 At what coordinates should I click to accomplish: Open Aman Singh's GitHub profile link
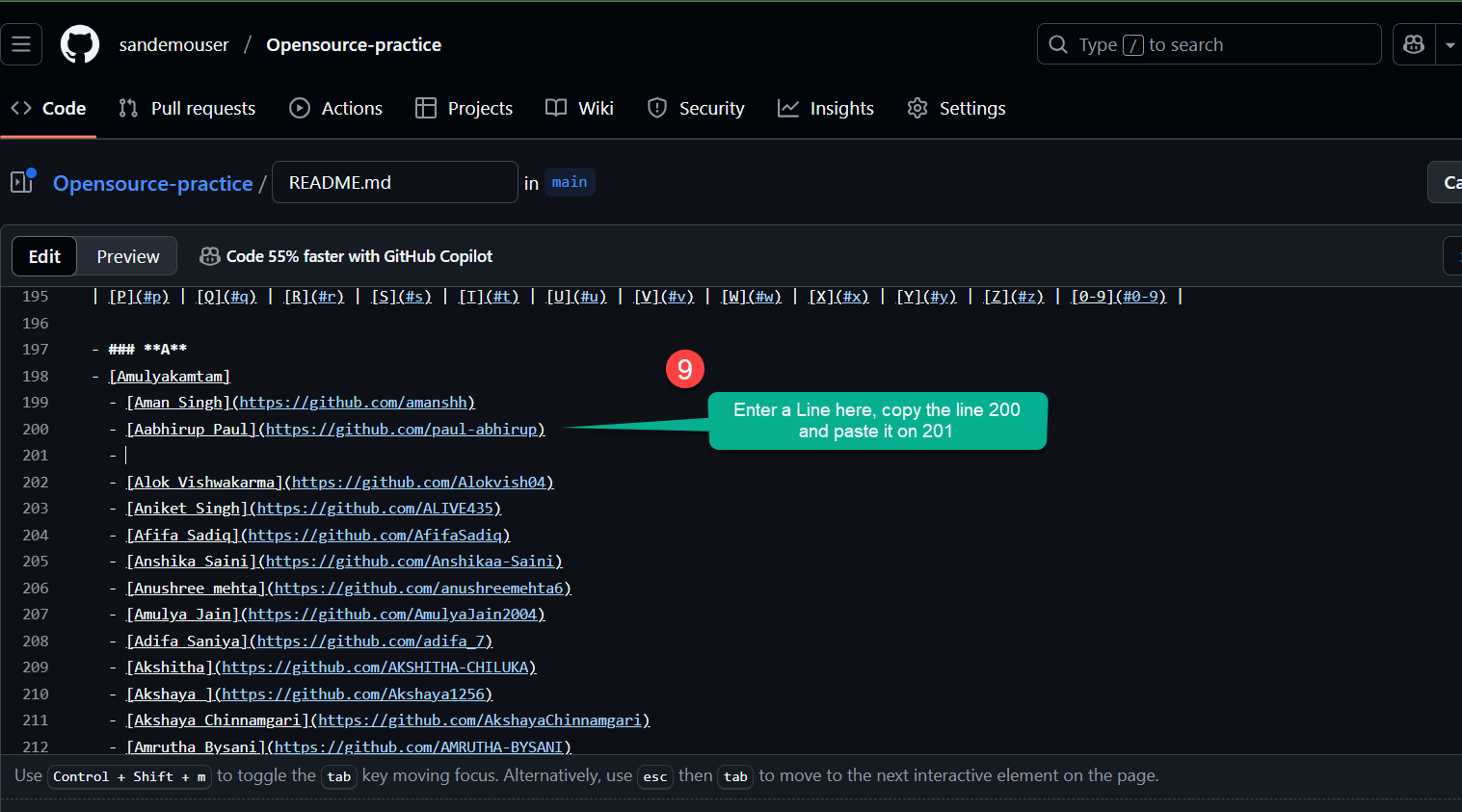[354, 402]
